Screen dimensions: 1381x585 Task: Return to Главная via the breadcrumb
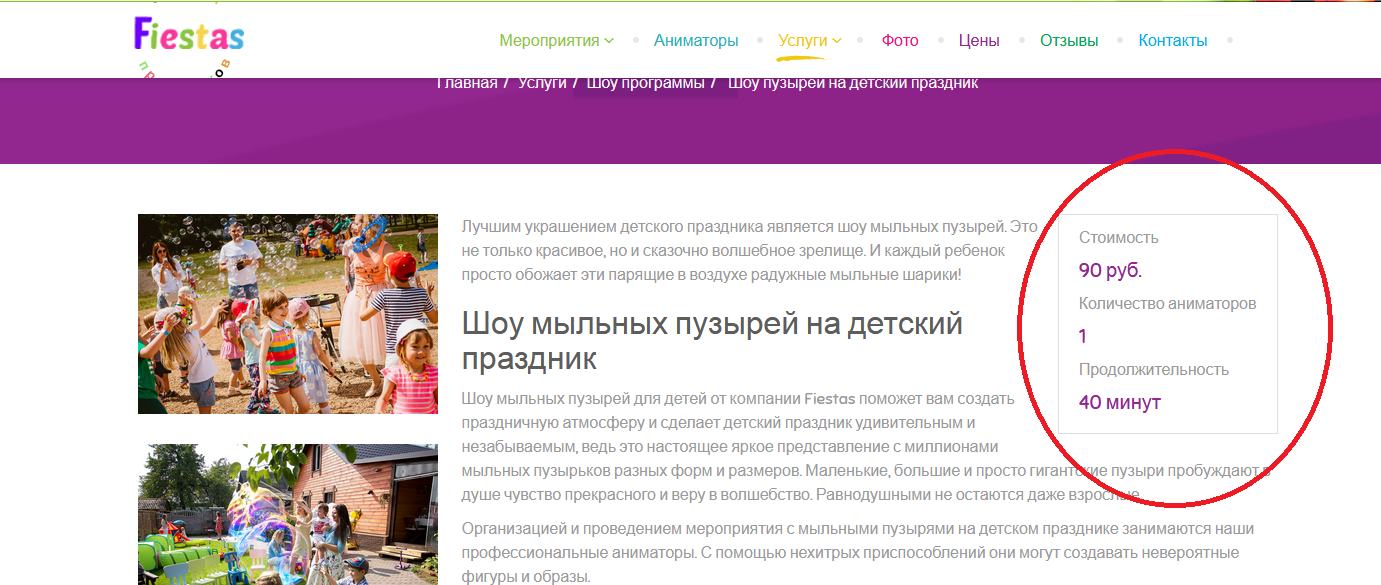[x=467, y=83]
